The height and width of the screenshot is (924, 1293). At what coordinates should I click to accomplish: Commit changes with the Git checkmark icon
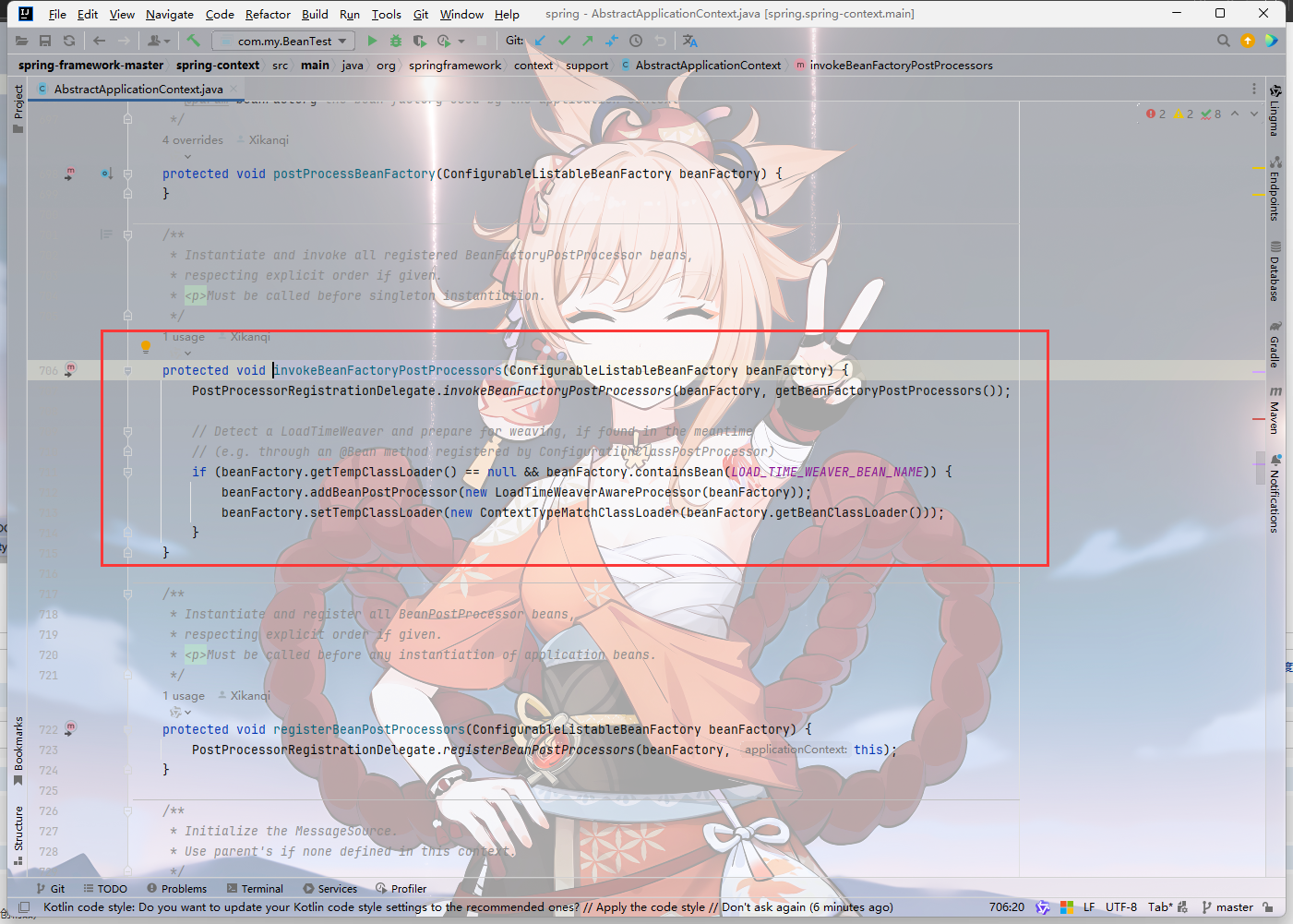pos(564,41)
